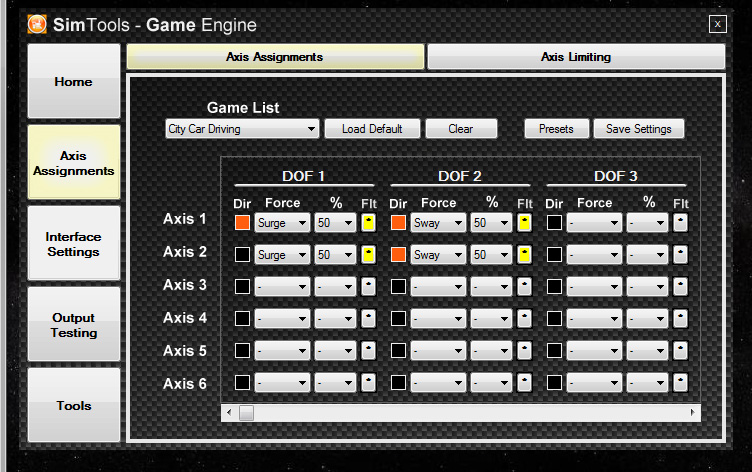Open Tools in the sidebar
The image size is (752, 472).
pos(74,405)
